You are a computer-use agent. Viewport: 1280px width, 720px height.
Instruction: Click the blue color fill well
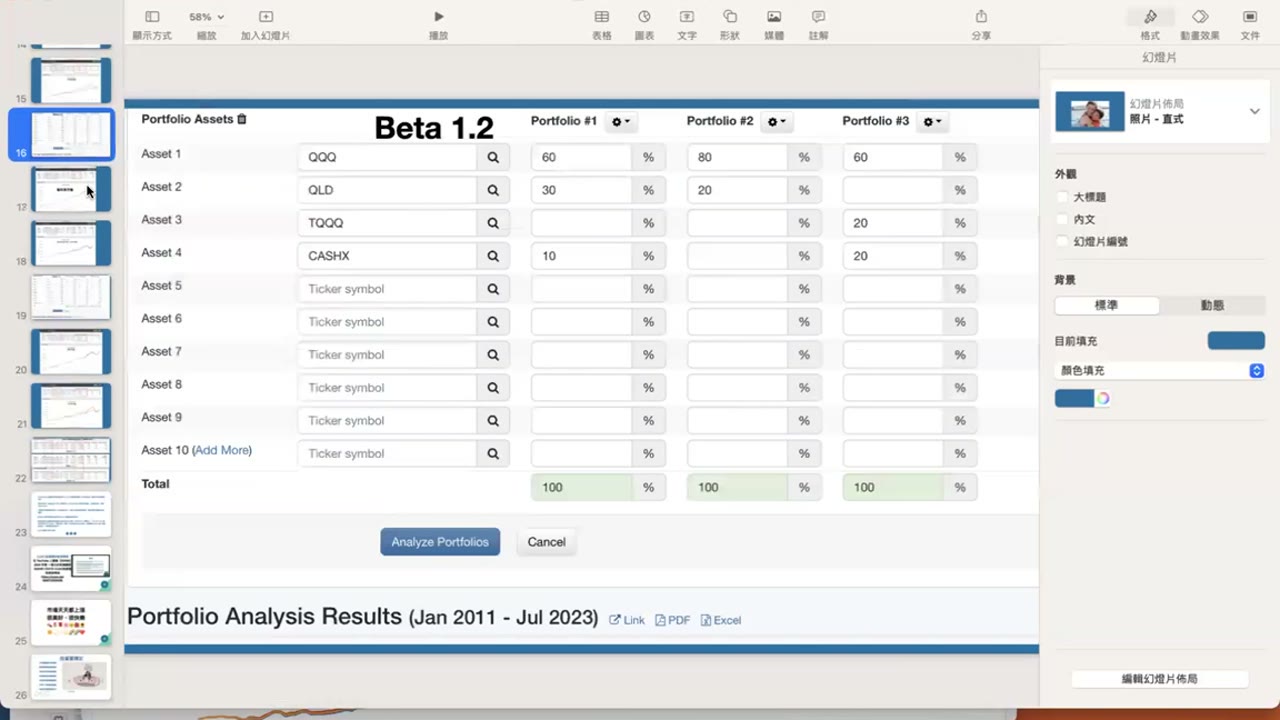coord(1075,398)
